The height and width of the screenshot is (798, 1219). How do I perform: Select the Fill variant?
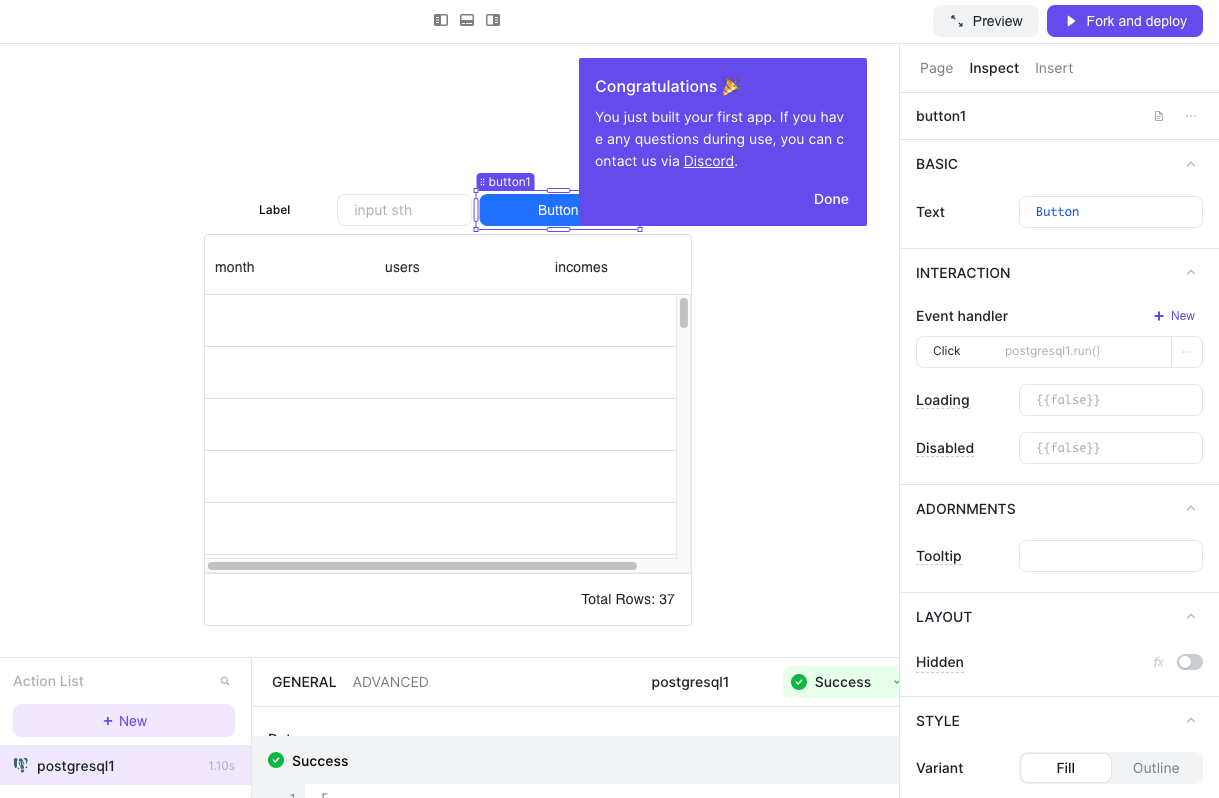click(x=1066, y=768)
